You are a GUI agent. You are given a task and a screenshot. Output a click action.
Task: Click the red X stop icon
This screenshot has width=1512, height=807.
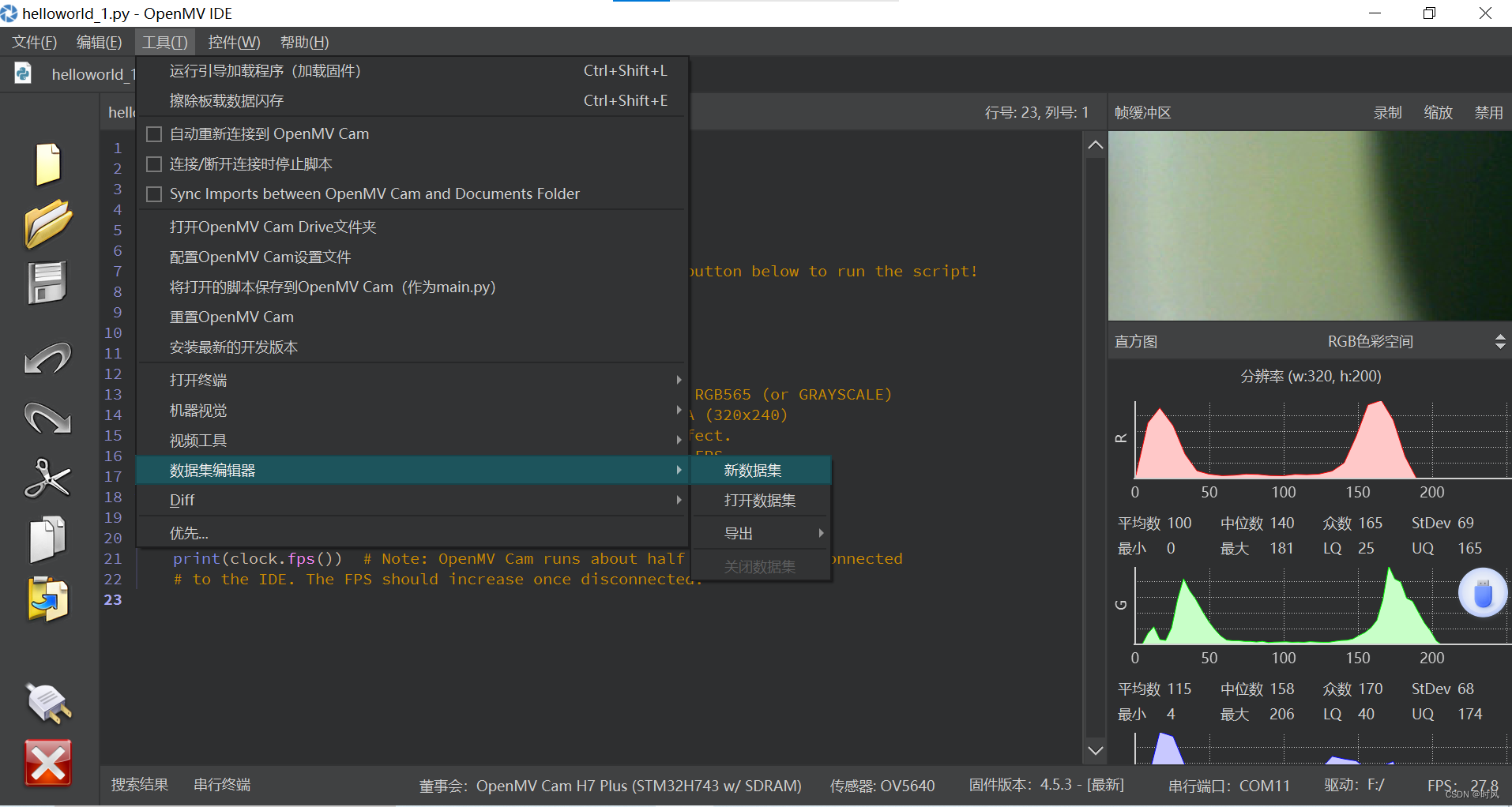(x=48, y=763)
